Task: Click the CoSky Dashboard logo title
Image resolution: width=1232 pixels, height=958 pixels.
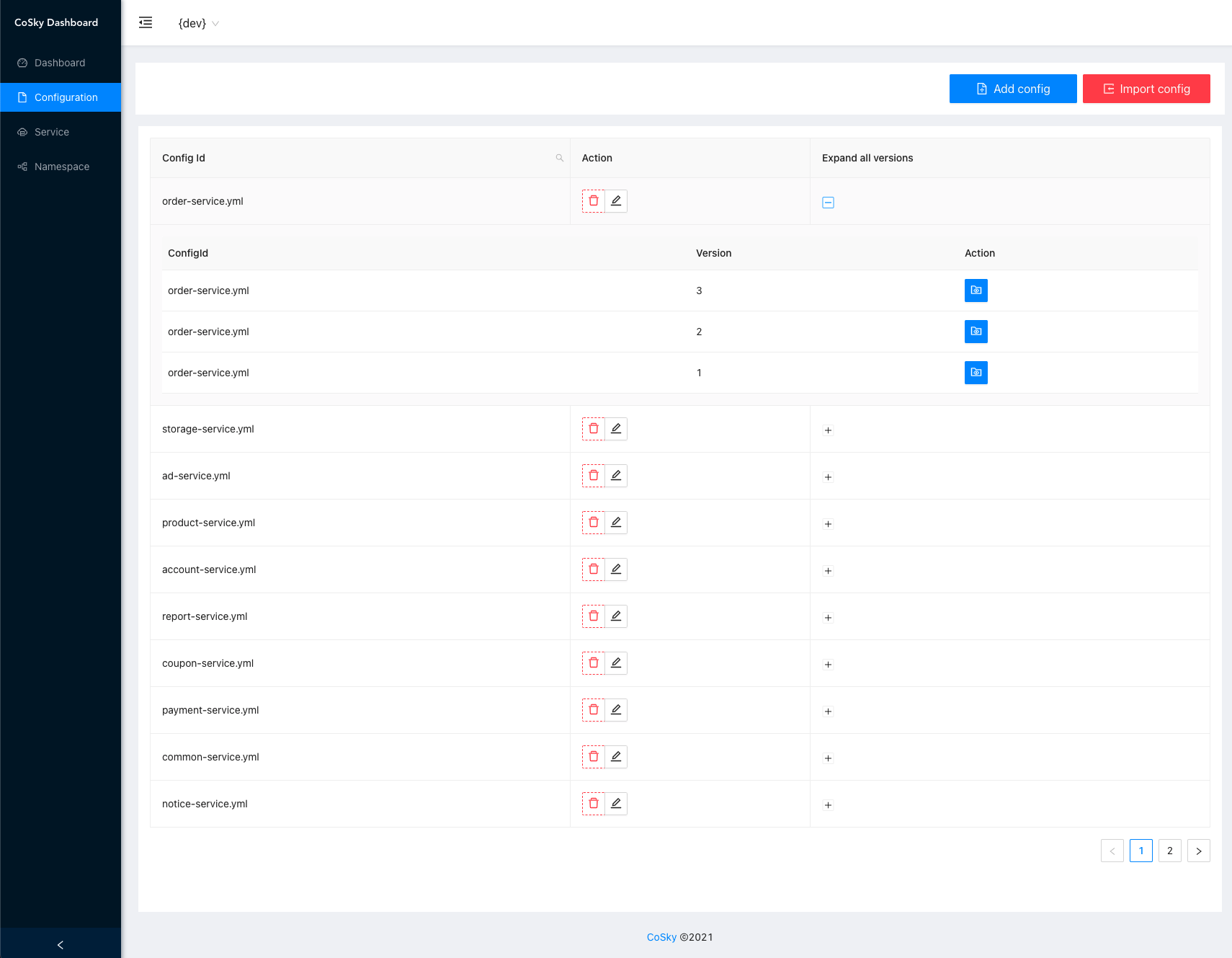Action: pos(56,22)
